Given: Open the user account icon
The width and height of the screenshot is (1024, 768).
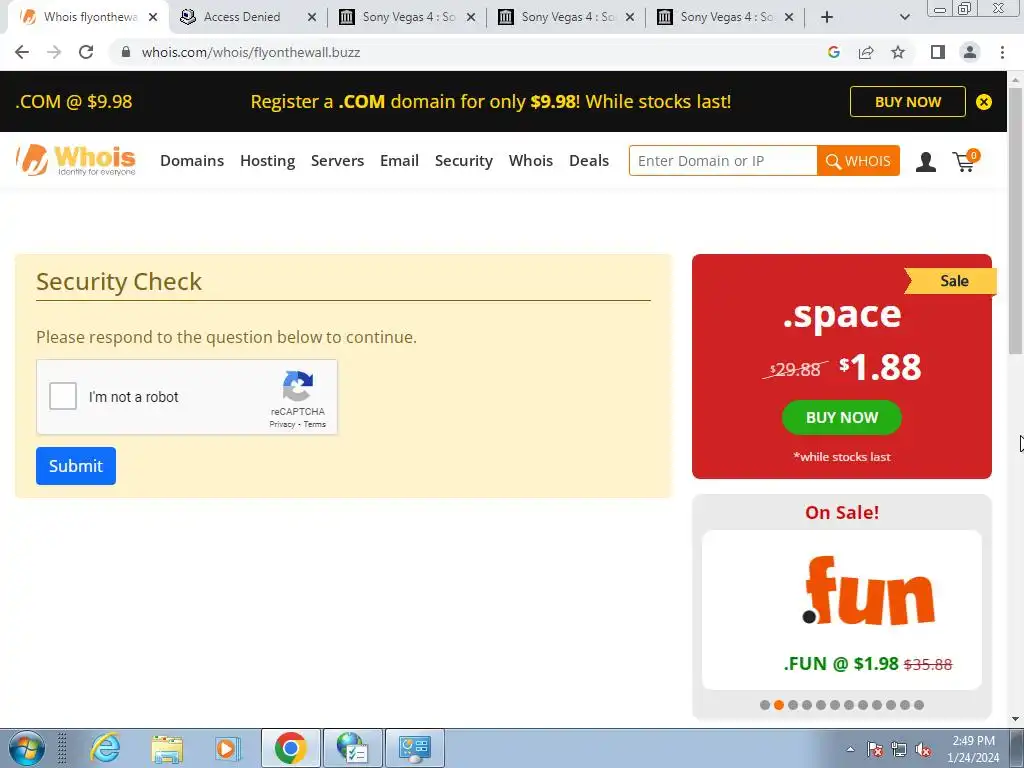Looking at the screenshot, I should pyautogui.click(x=925, y=161).
